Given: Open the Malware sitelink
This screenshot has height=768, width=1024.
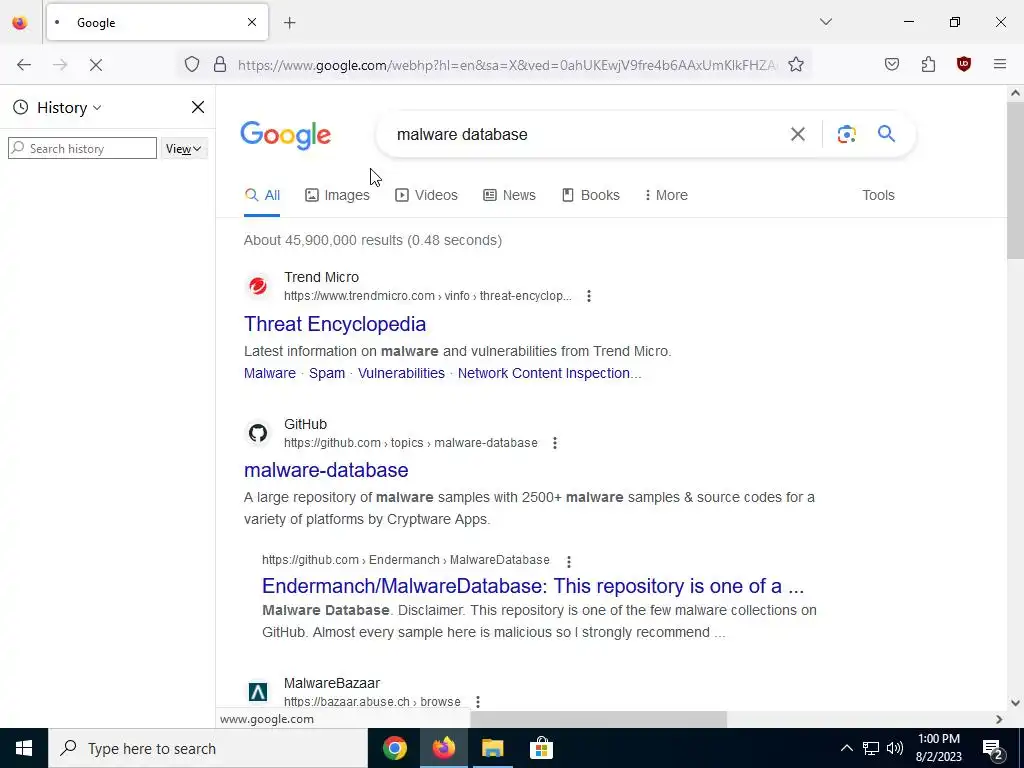Looking at the screenshot, I should [x=270, y=373].
